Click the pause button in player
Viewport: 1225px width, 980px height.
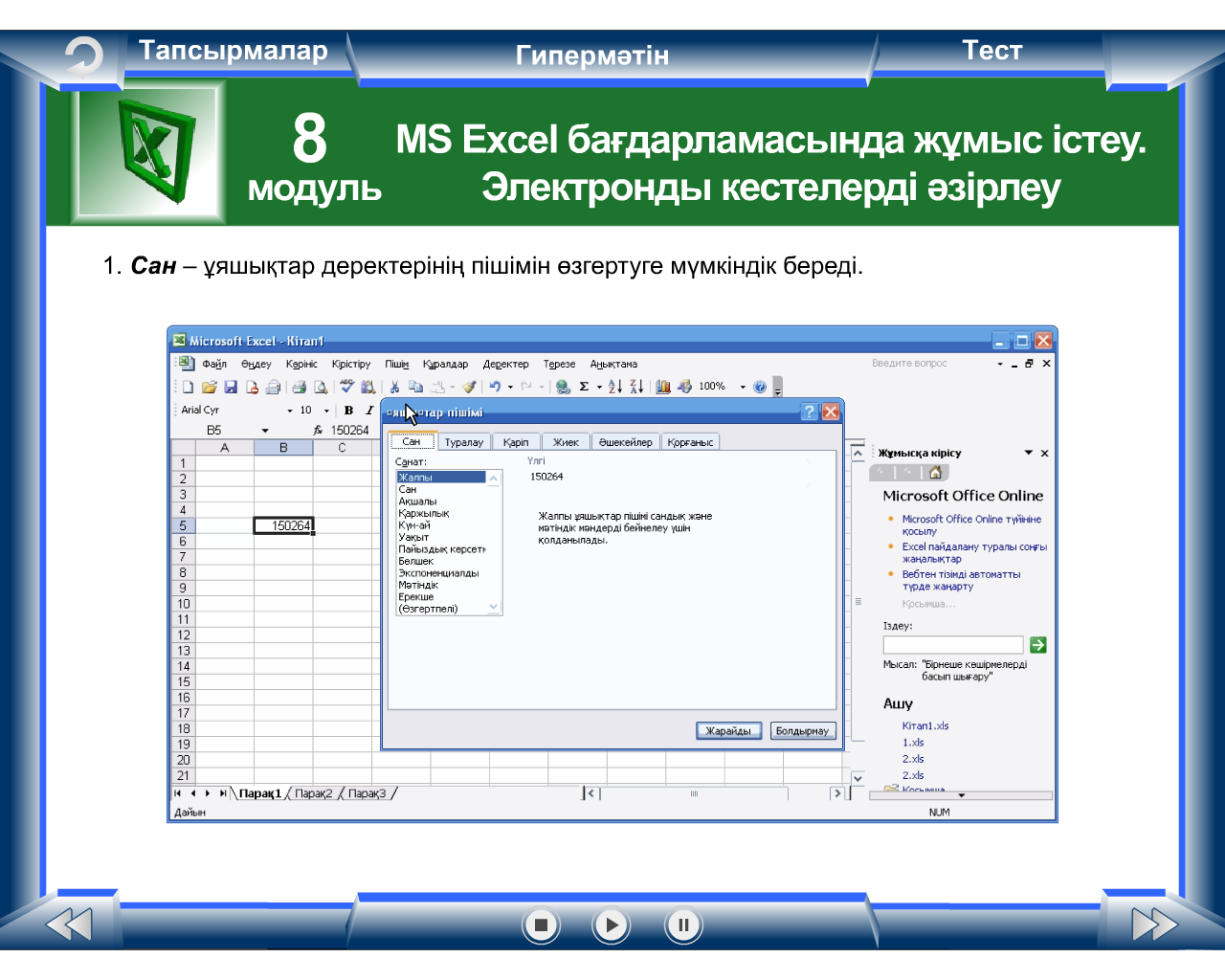683,924
